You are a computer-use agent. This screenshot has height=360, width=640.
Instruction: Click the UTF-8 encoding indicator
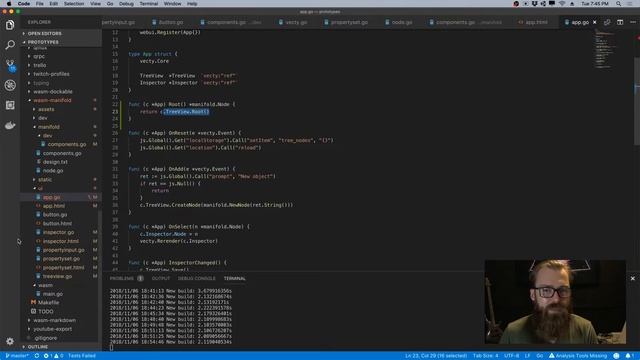(x=511, y=356)
